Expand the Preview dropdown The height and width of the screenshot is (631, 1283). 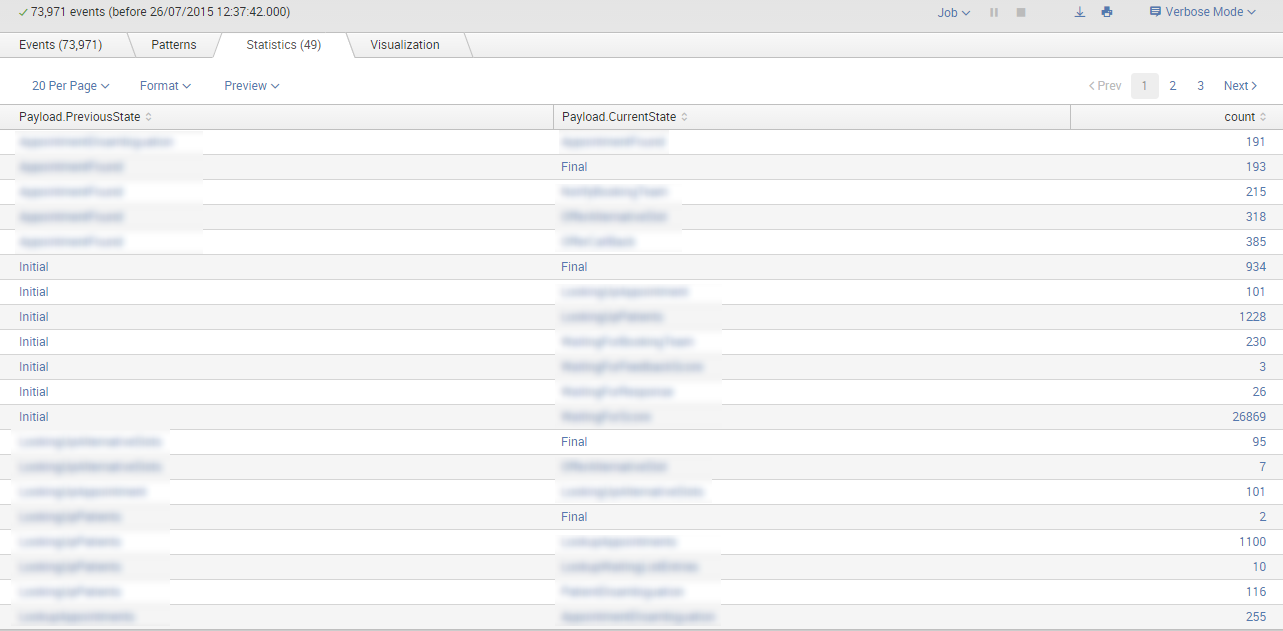(x=251, y=86)
